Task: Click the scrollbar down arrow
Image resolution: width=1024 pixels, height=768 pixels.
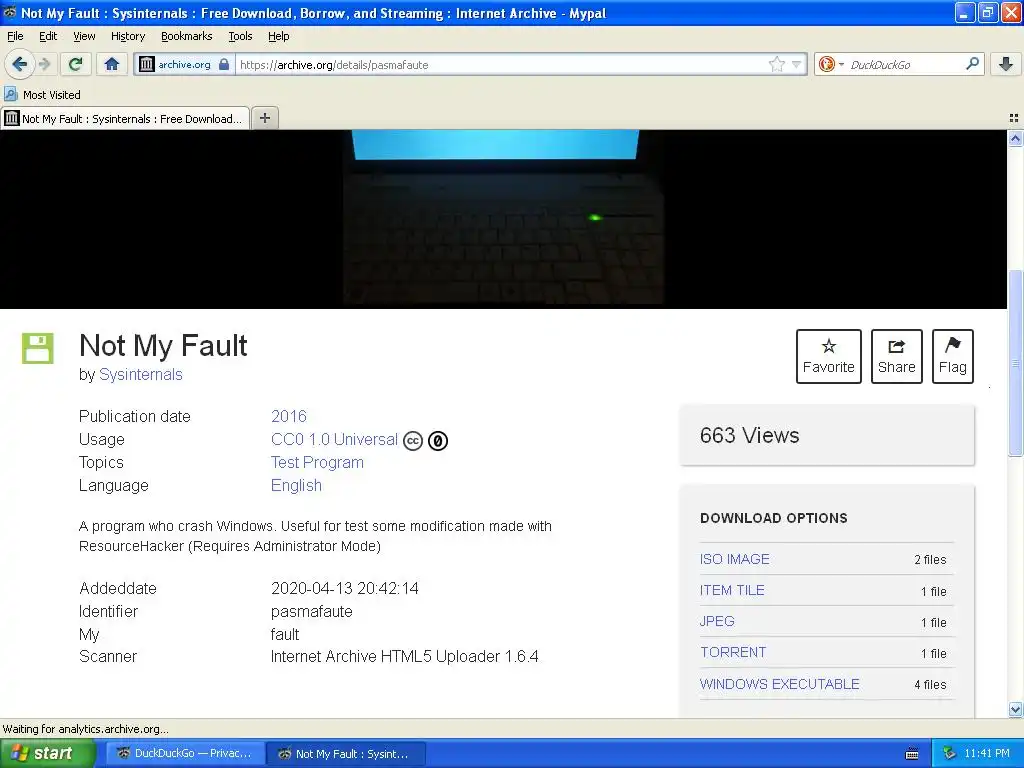Action: [x=1015, y=709]
